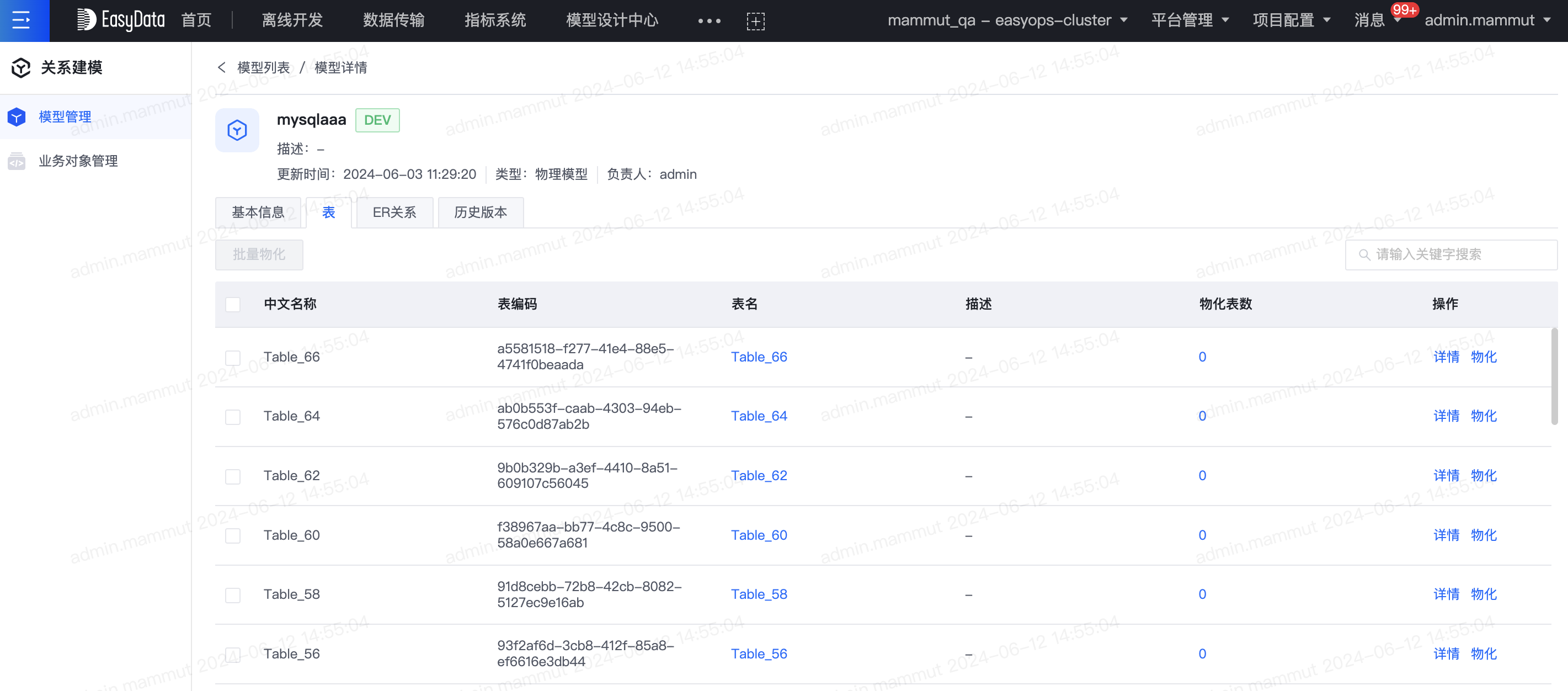Check the Table_66 row checkbox
This screenshot has width=1568, height=691.
click(232, 358)
